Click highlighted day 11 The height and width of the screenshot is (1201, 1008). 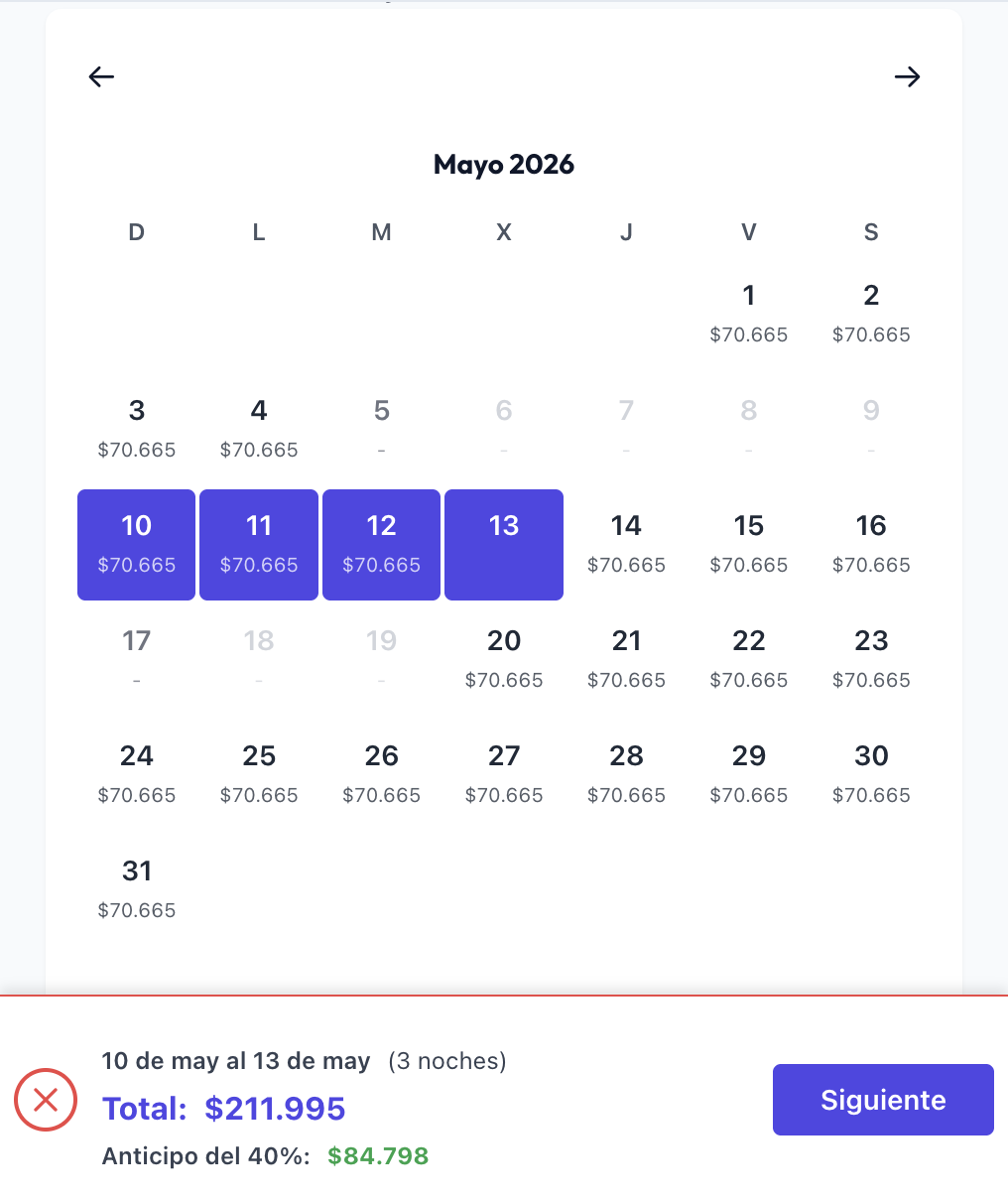[x=259, y=544]
